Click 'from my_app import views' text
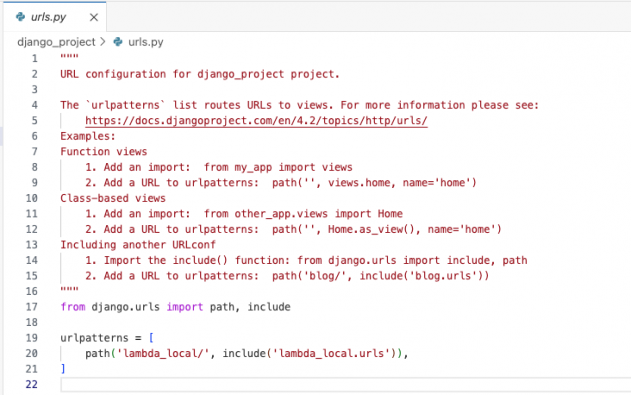The image size is (631, 395). (278, 167)
